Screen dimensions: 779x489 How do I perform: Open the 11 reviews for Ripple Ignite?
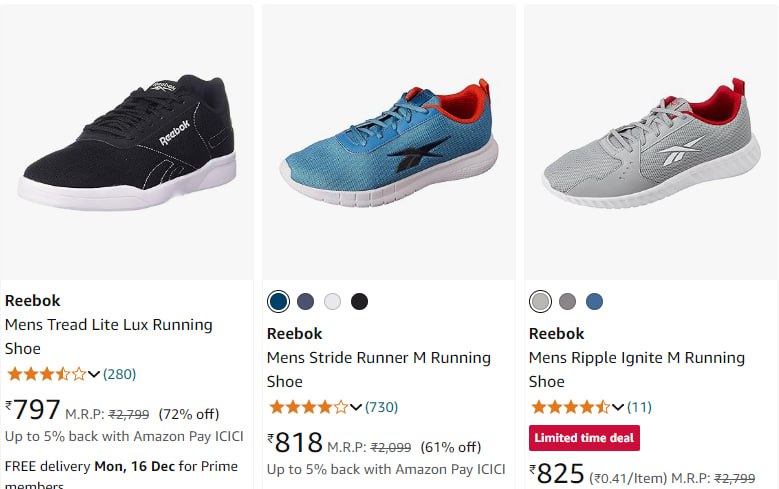pos(640,407)
